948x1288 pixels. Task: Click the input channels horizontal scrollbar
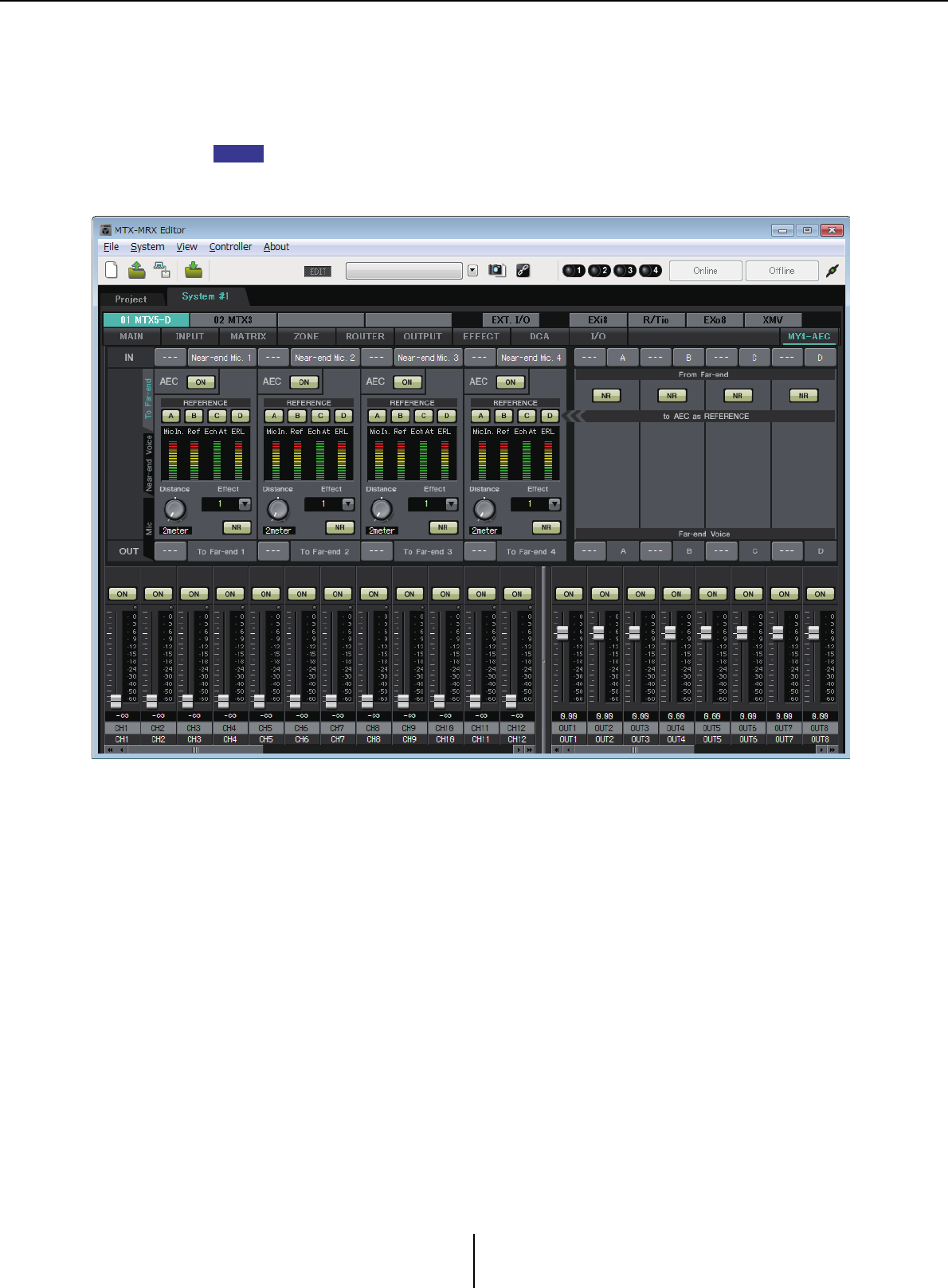pyautogui.click(x=195, y=750)
